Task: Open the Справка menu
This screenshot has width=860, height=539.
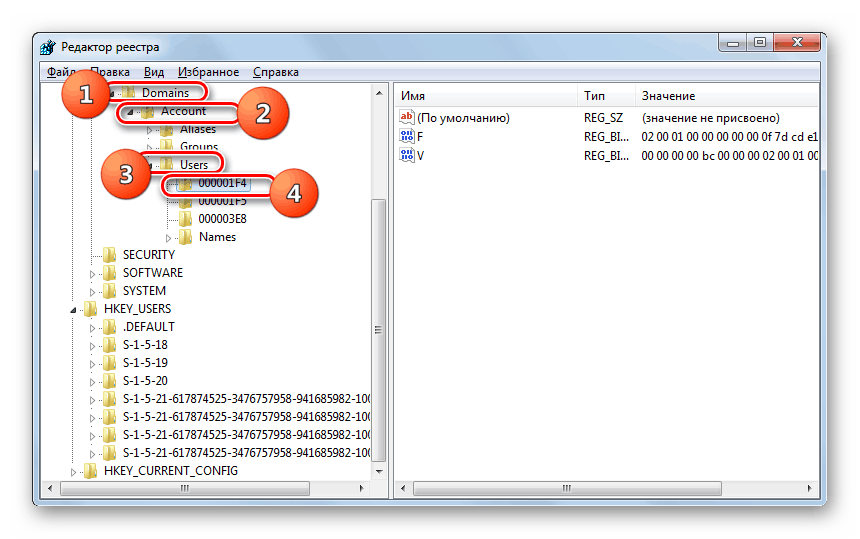Action: pos(276,72)
